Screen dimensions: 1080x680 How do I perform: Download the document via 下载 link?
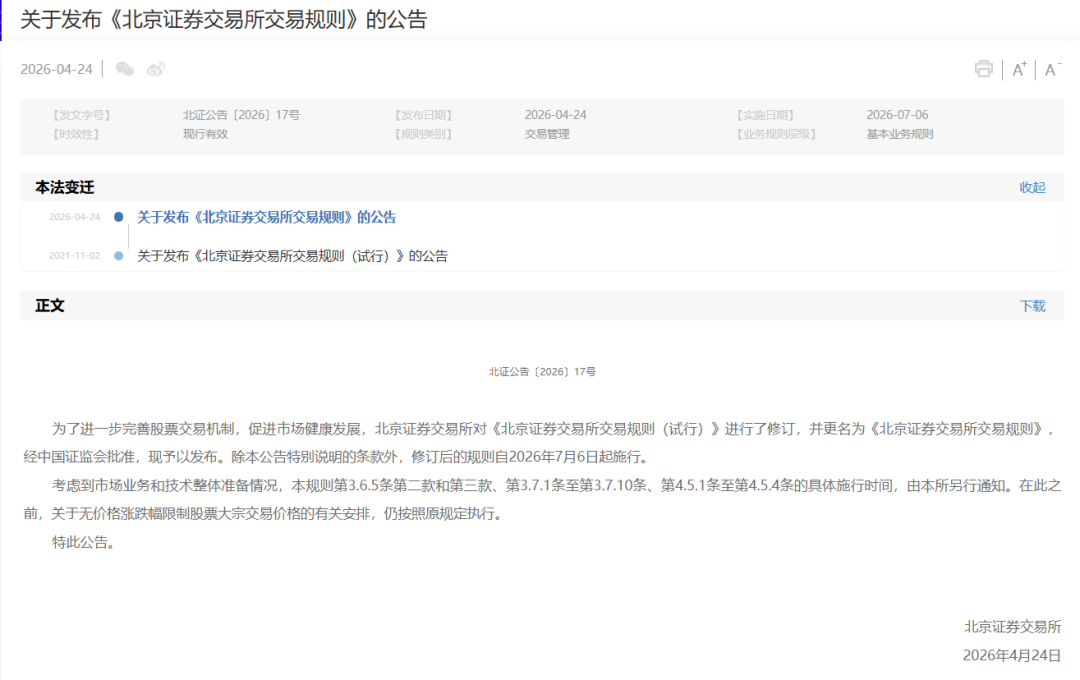(x=1032, y=306)
